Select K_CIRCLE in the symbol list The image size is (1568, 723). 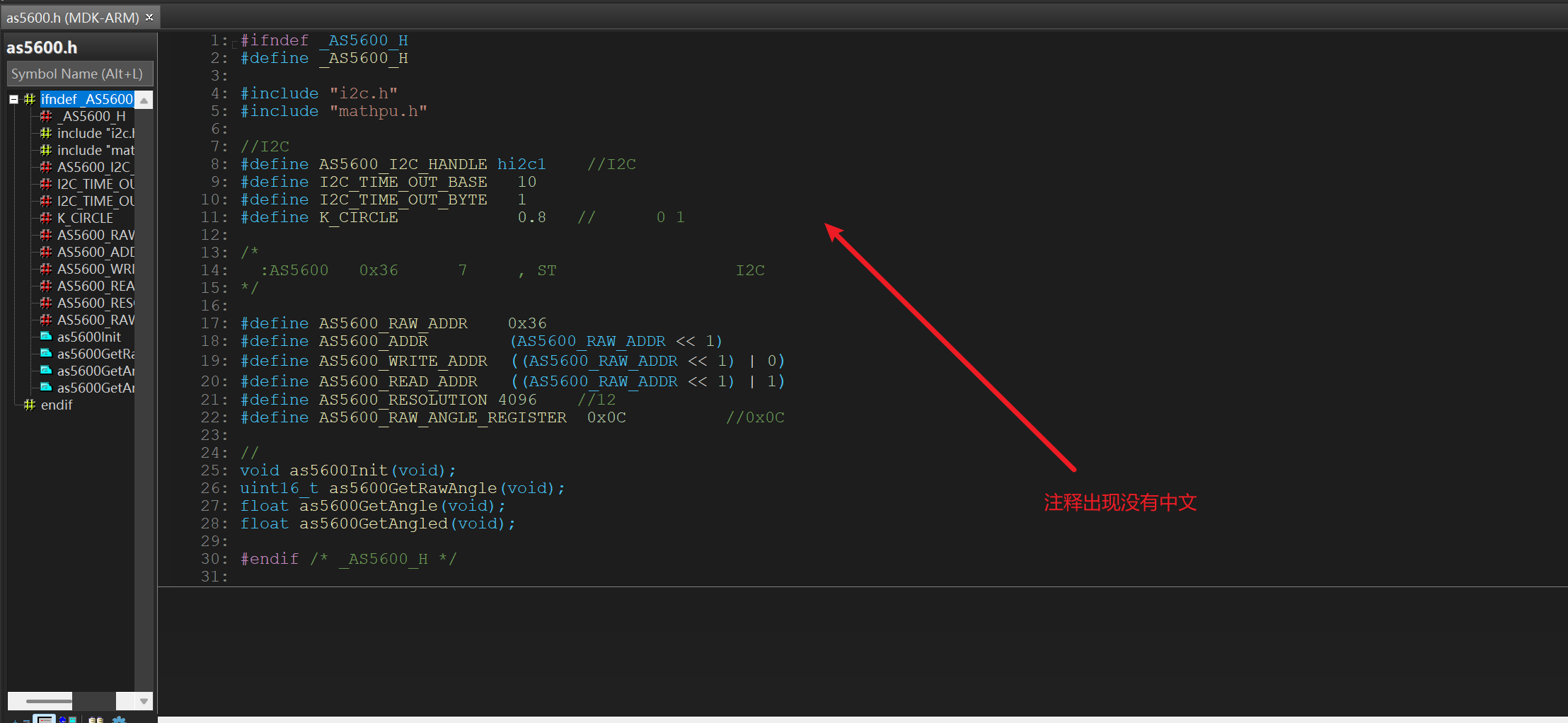tap(85, 218)
